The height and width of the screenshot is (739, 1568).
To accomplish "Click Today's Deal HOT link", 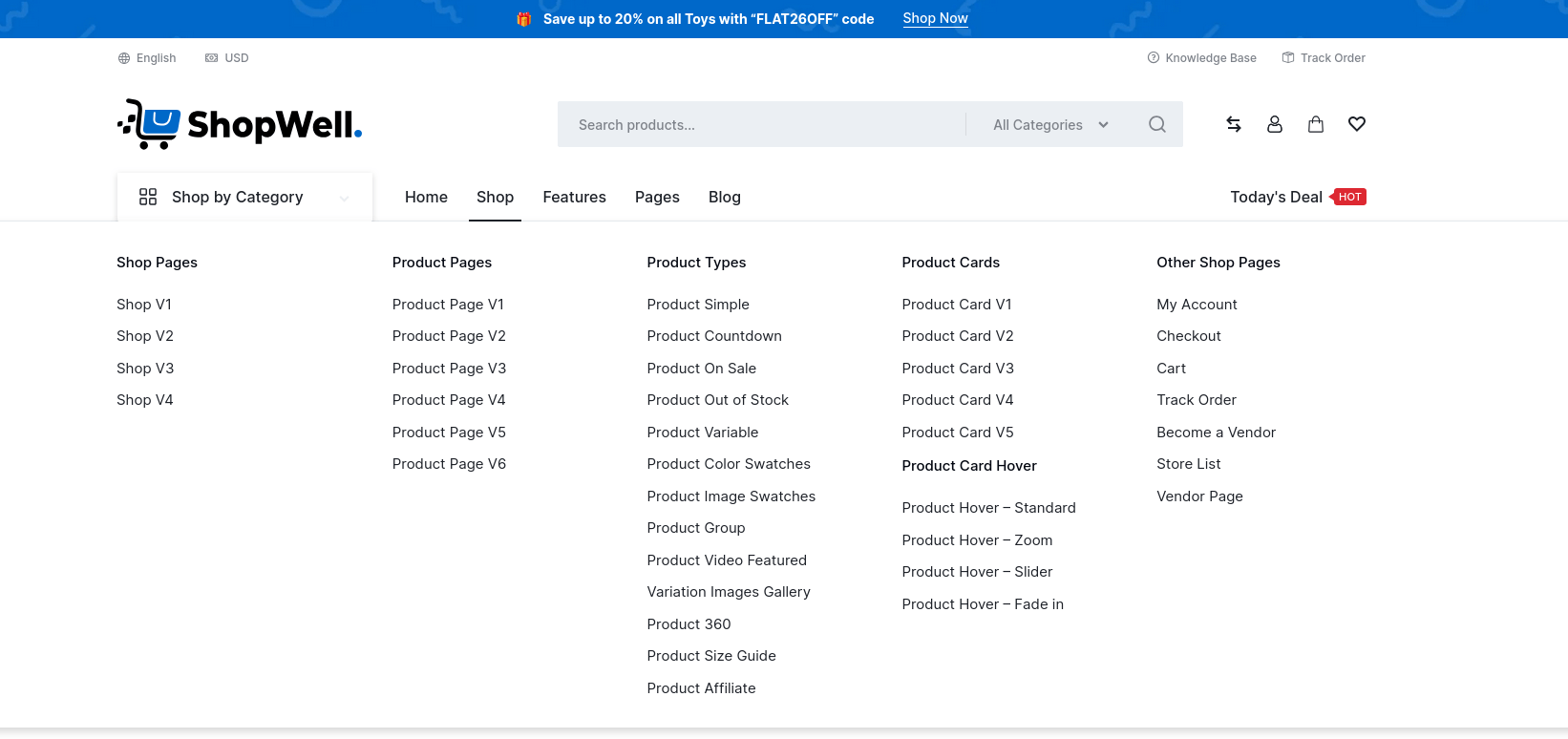I will click(x=1298, y=197).
